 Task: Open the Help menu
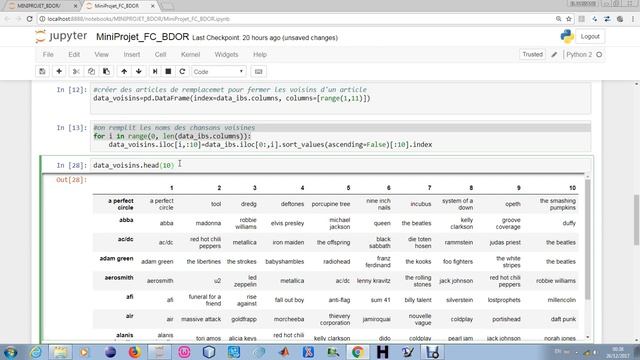click(x=260, y=54)
